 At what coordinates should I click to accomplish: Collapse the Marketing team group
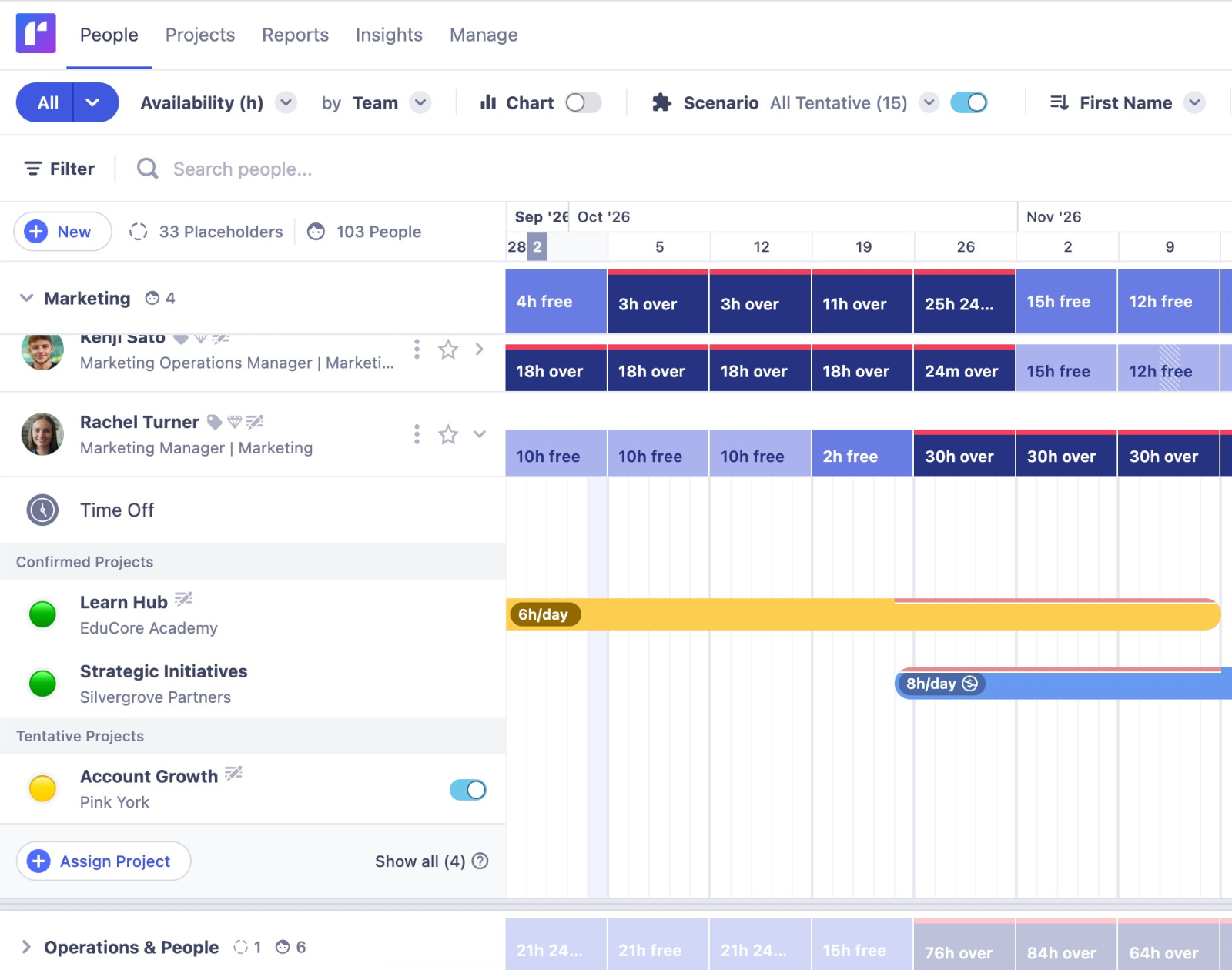point(26,298)
